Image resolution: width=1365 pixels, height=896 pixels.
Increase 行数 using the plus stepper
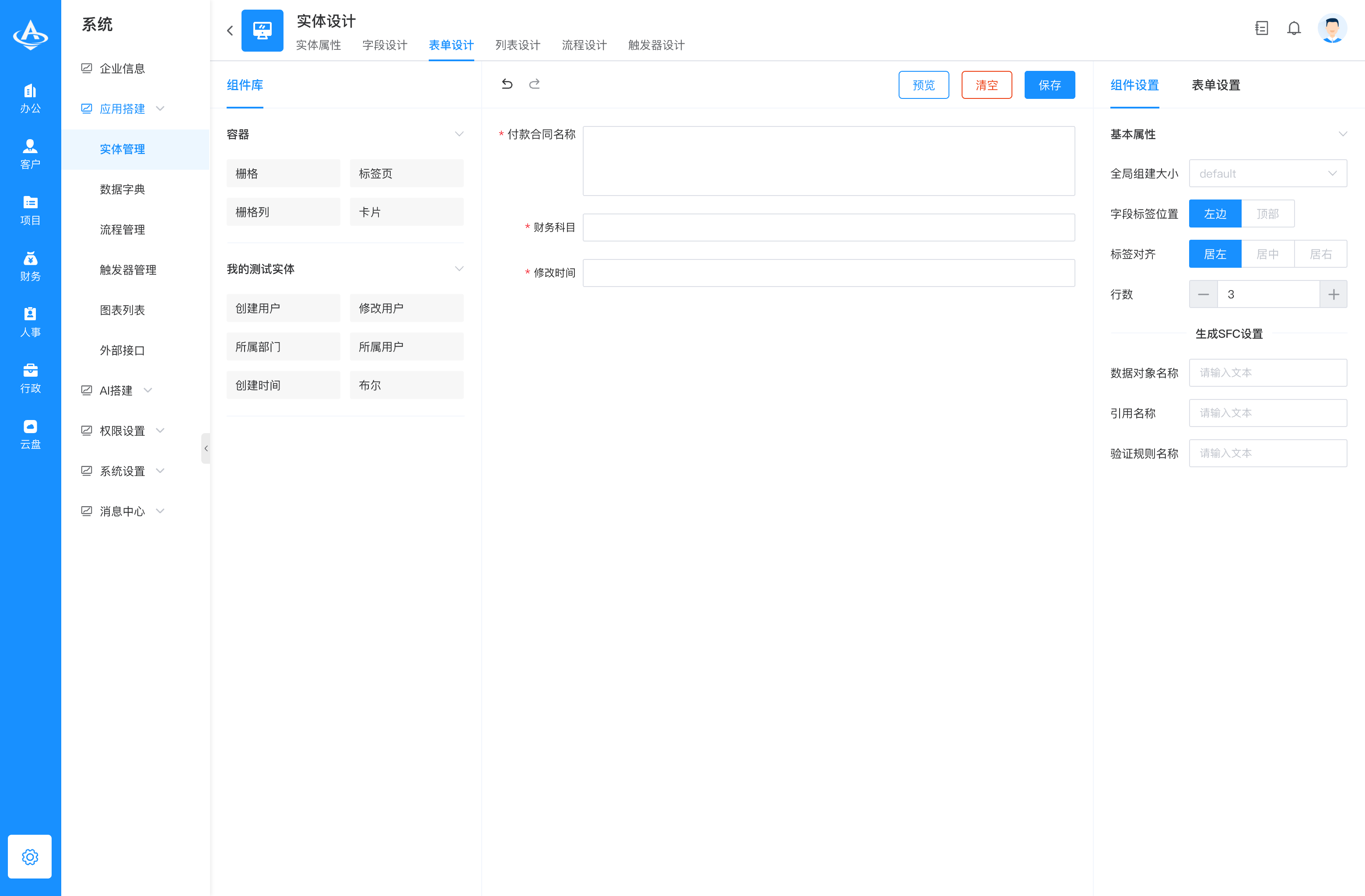click(x=1333, y=294)
